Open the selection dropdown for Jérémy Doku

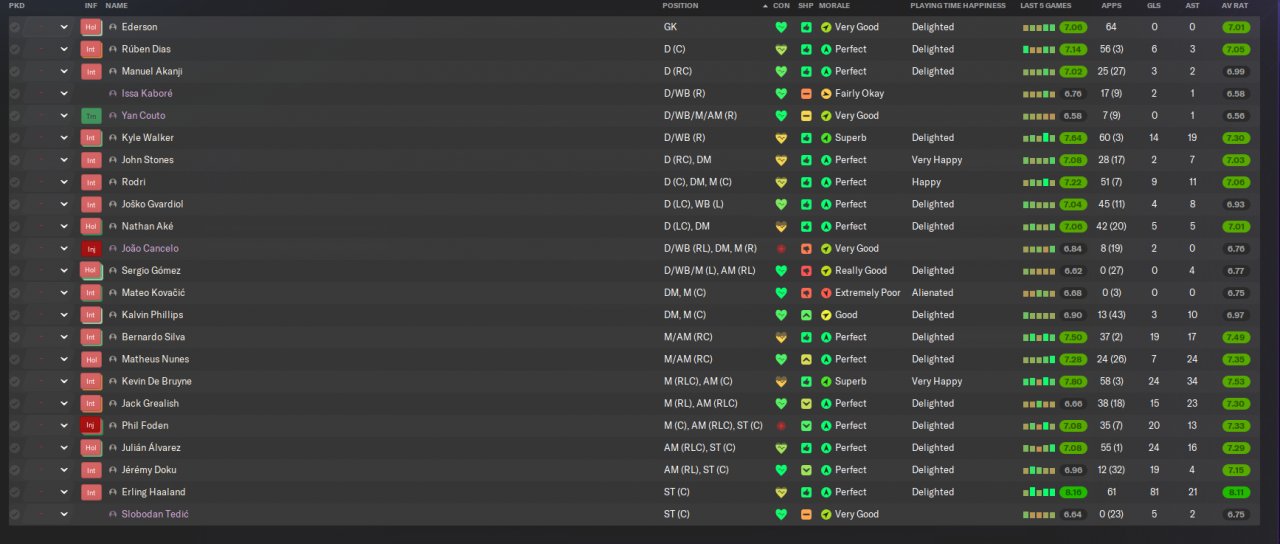point(64,470)
